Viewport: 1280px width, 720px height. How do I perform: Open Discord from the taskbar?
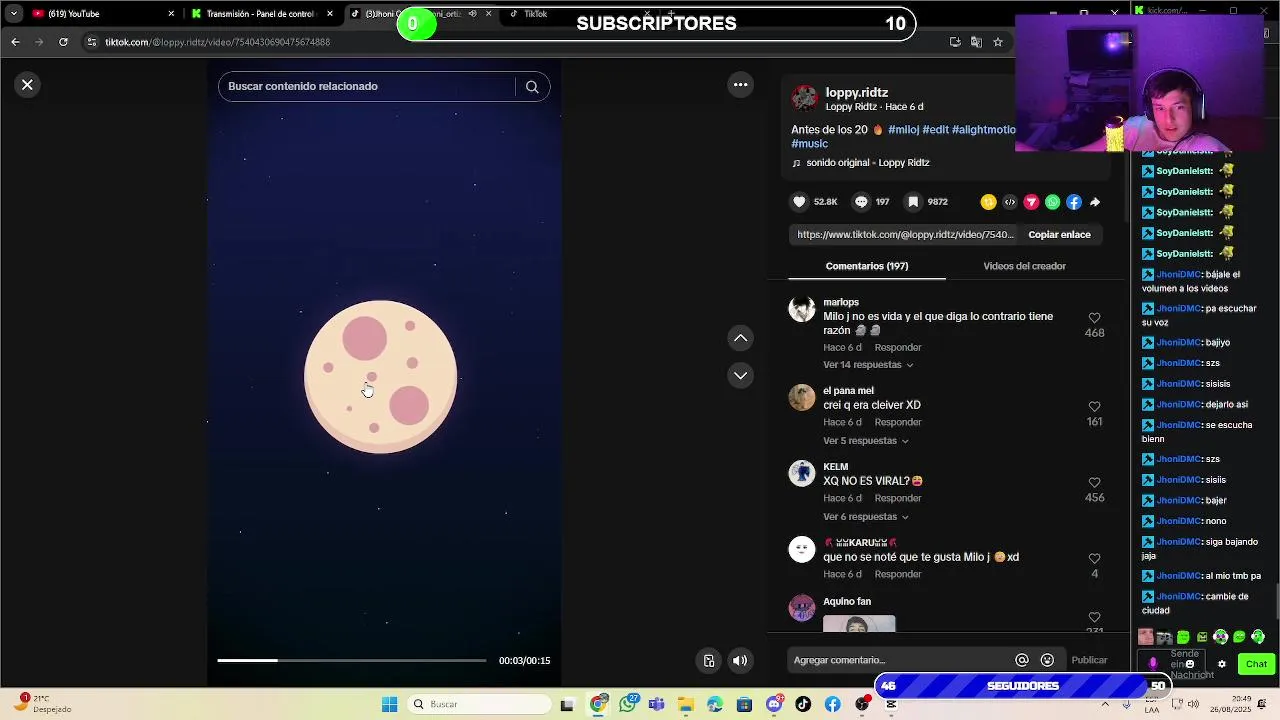pyautogui.click(x=774, y=704)
